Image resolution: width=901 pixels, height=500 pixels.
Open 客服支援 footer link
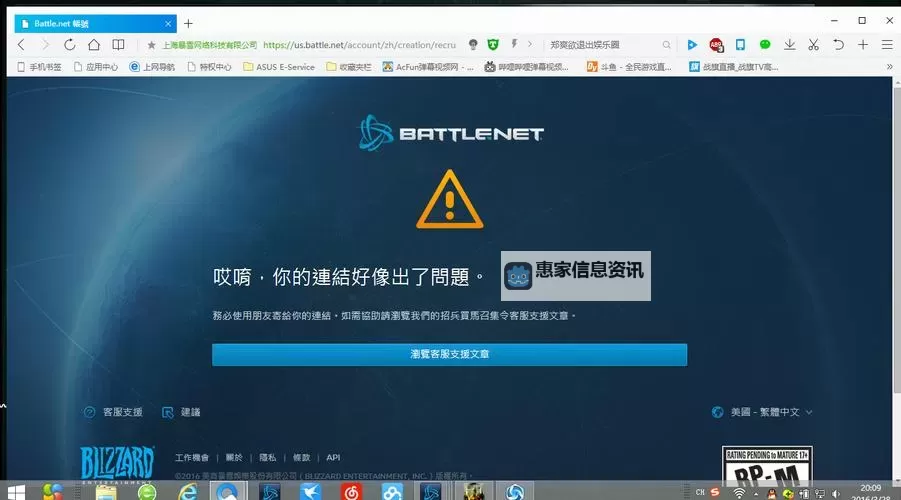(113, 412)
